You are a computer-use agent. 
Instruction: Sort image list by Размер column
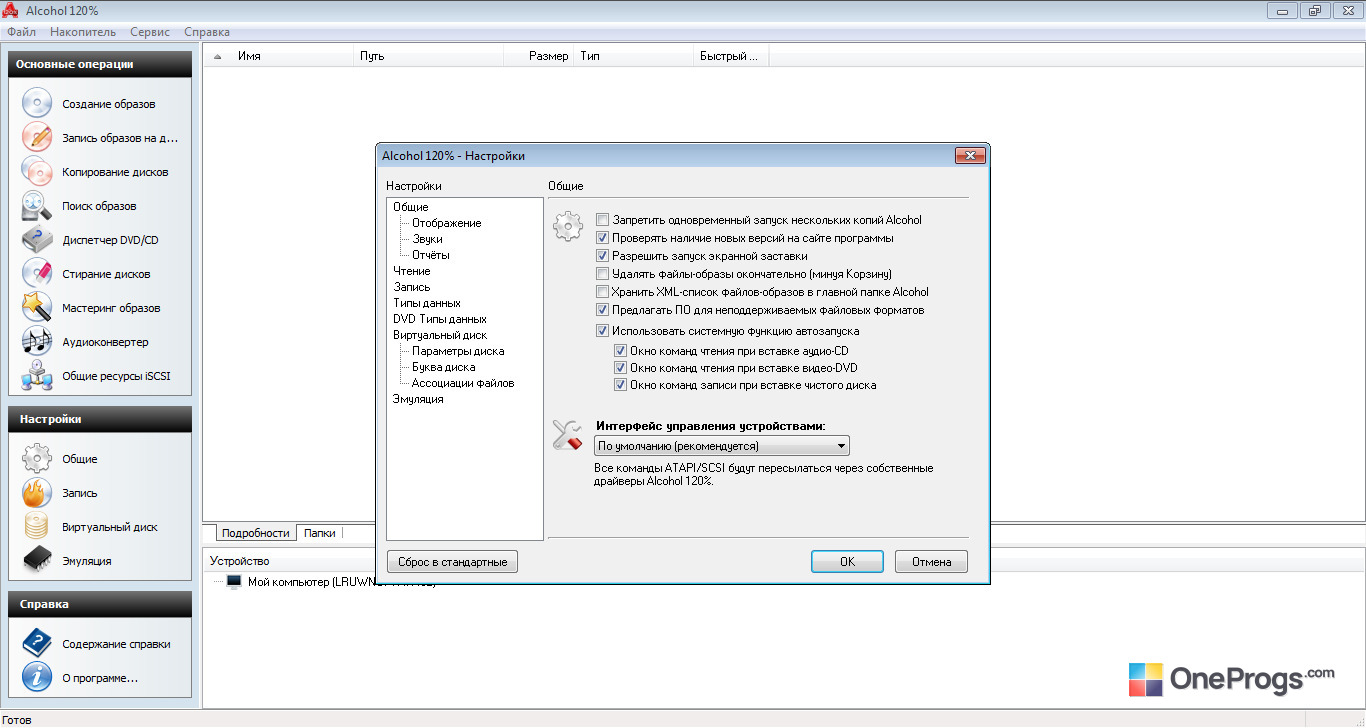pos(538,56)
